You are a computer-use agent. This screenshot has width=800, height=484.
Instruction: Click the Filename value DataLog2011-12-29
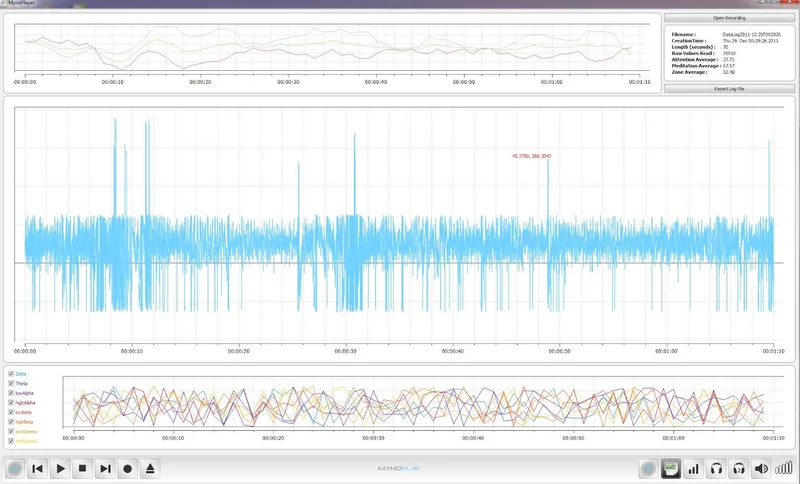click(752, 35)
